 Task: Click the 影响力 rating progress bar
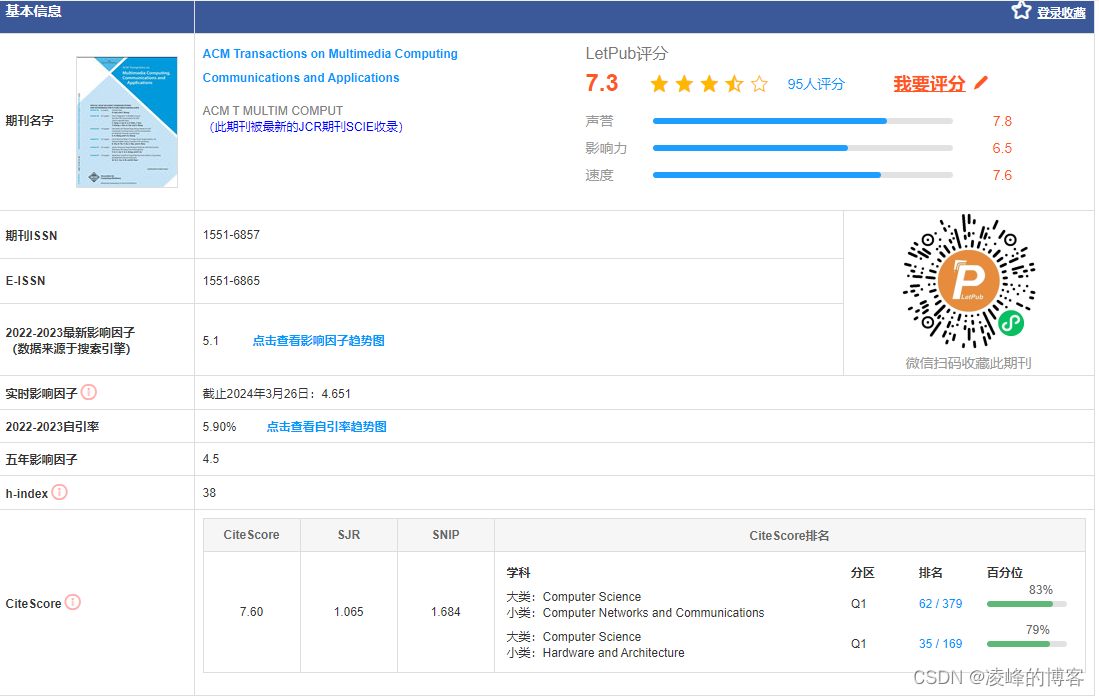(x=803, y=148)
